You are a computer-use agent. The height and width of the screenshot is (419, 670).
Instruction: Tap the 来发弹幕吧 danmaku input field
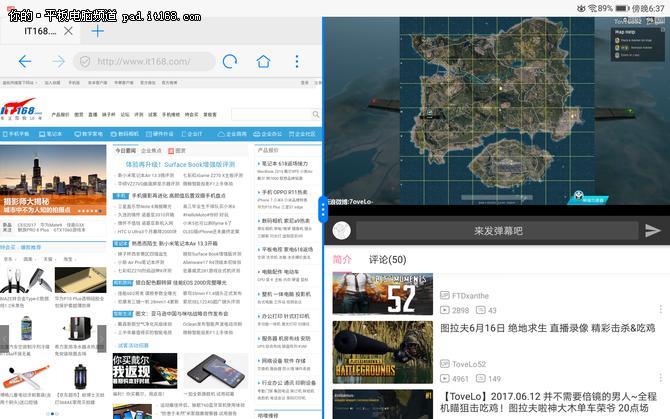tap(497, 231)
